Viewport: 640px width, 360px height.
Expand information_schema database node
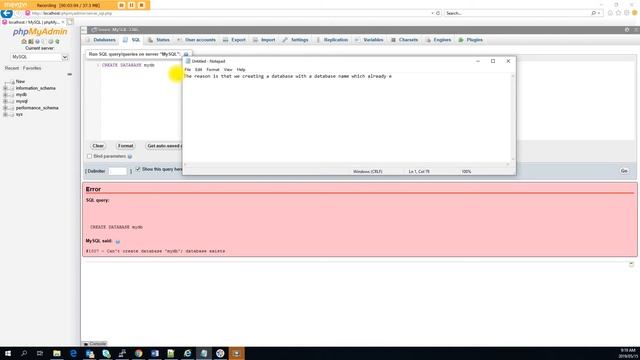(x=5, y=88)
